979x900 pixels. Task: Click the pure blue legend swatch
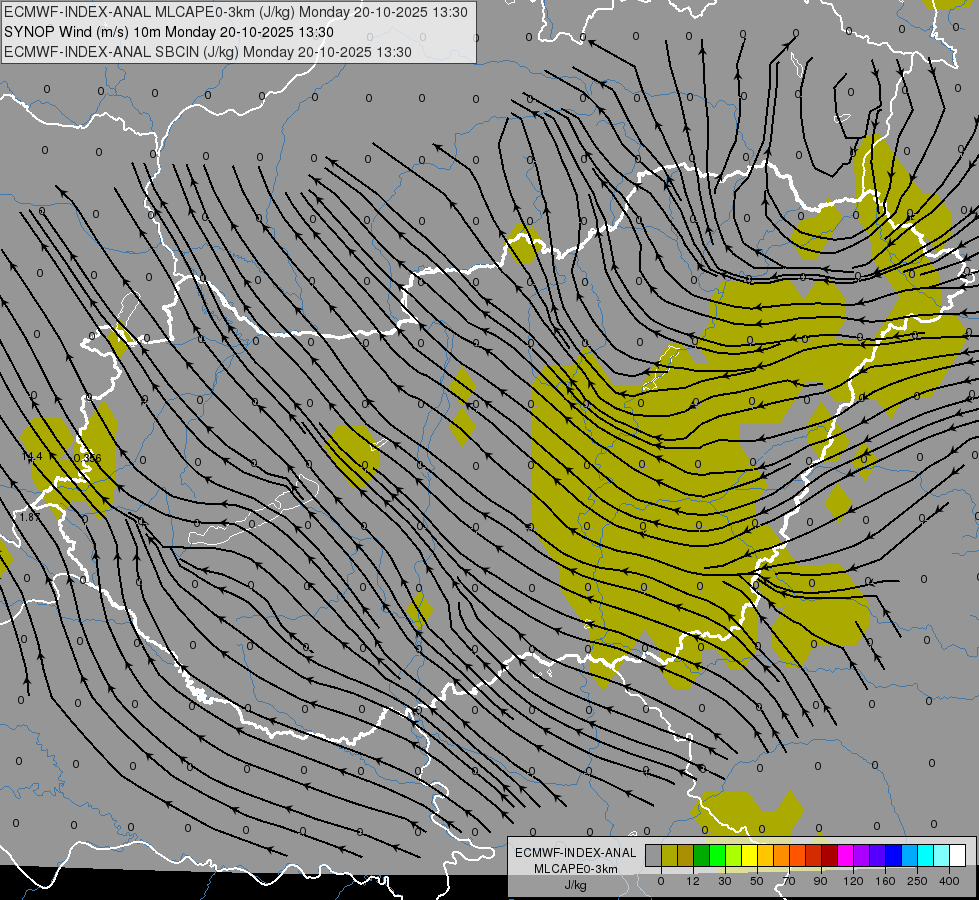893,855
